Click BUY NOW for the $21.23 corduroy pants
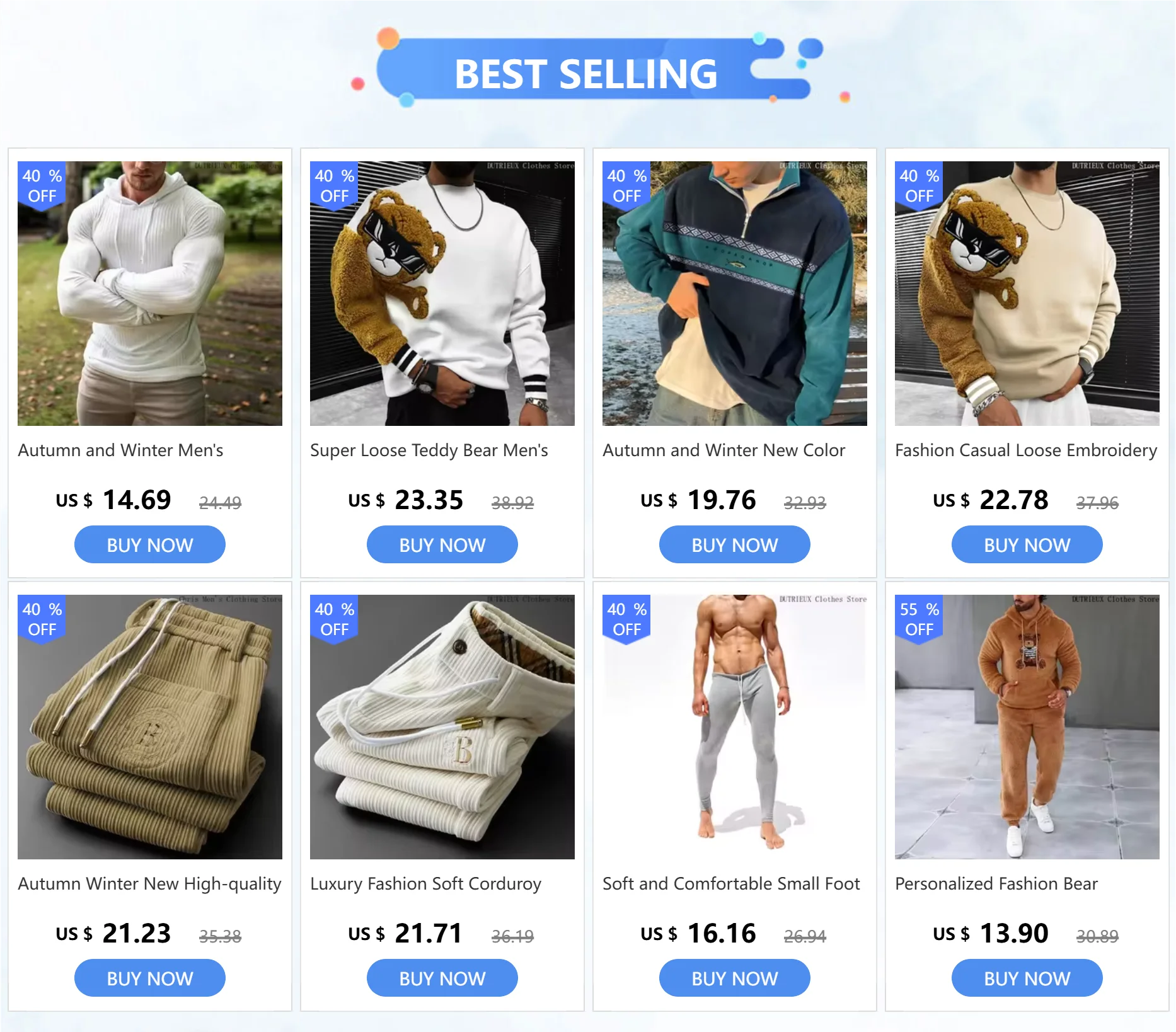Screen dimensions: 1176x1032 tap(150, 978)
